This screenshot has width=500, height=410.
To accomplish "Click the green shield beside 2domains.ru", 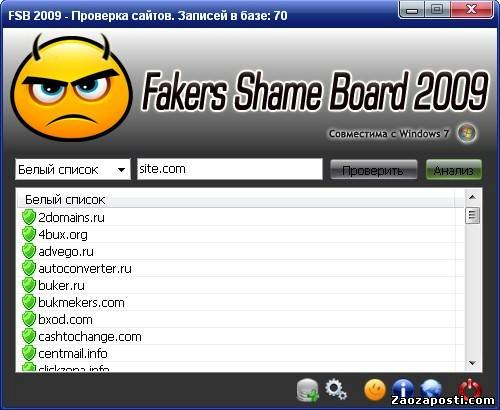I will click(29, 217).
